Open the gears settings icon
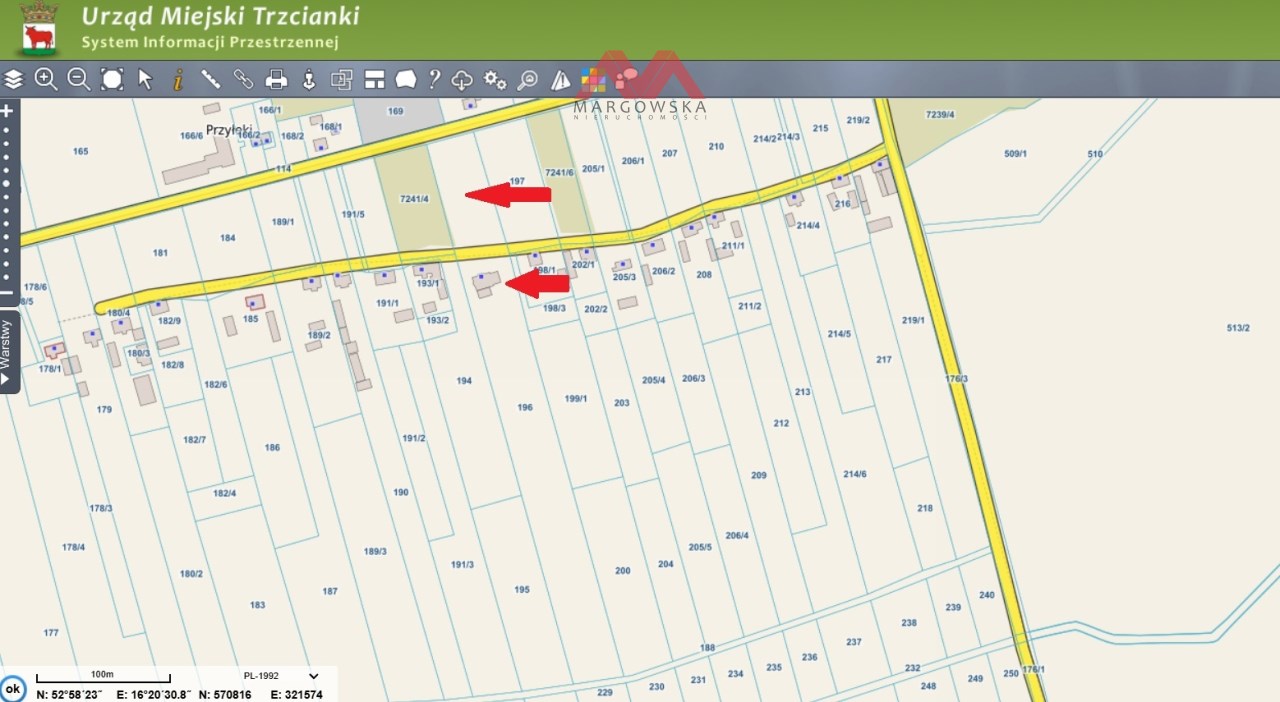Image resolution: width=1280 pixels, height=702 pixels. [495, 80]
